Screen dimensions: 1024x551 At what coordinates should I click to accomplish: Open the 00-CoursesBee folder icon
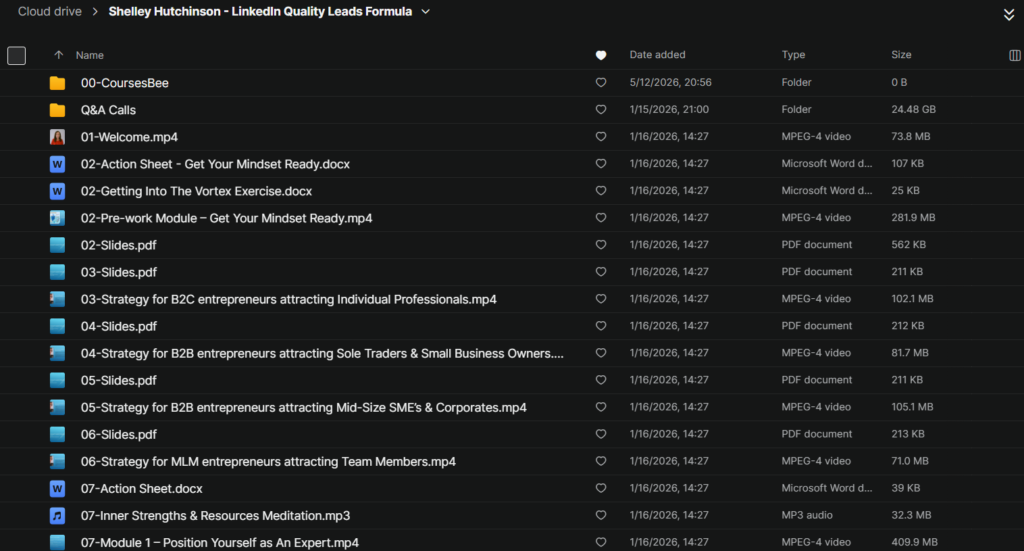[x=57, y=83]
